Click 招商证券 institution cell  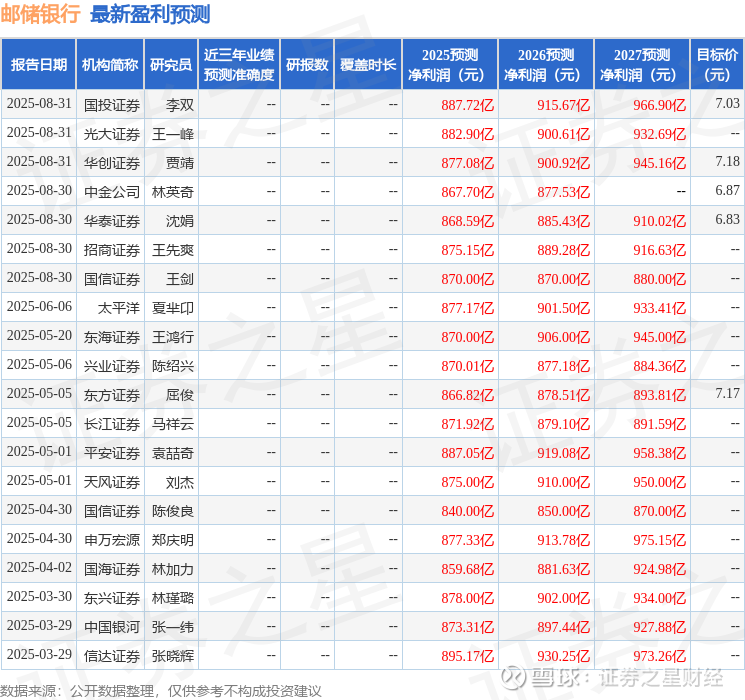click(x=112, y=250)
